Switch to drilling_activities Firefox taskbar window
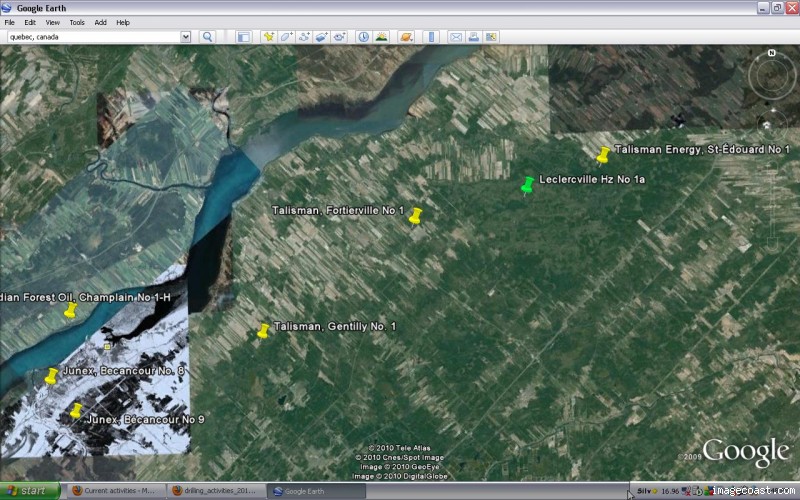800x500 pixels. click(216, 491)
